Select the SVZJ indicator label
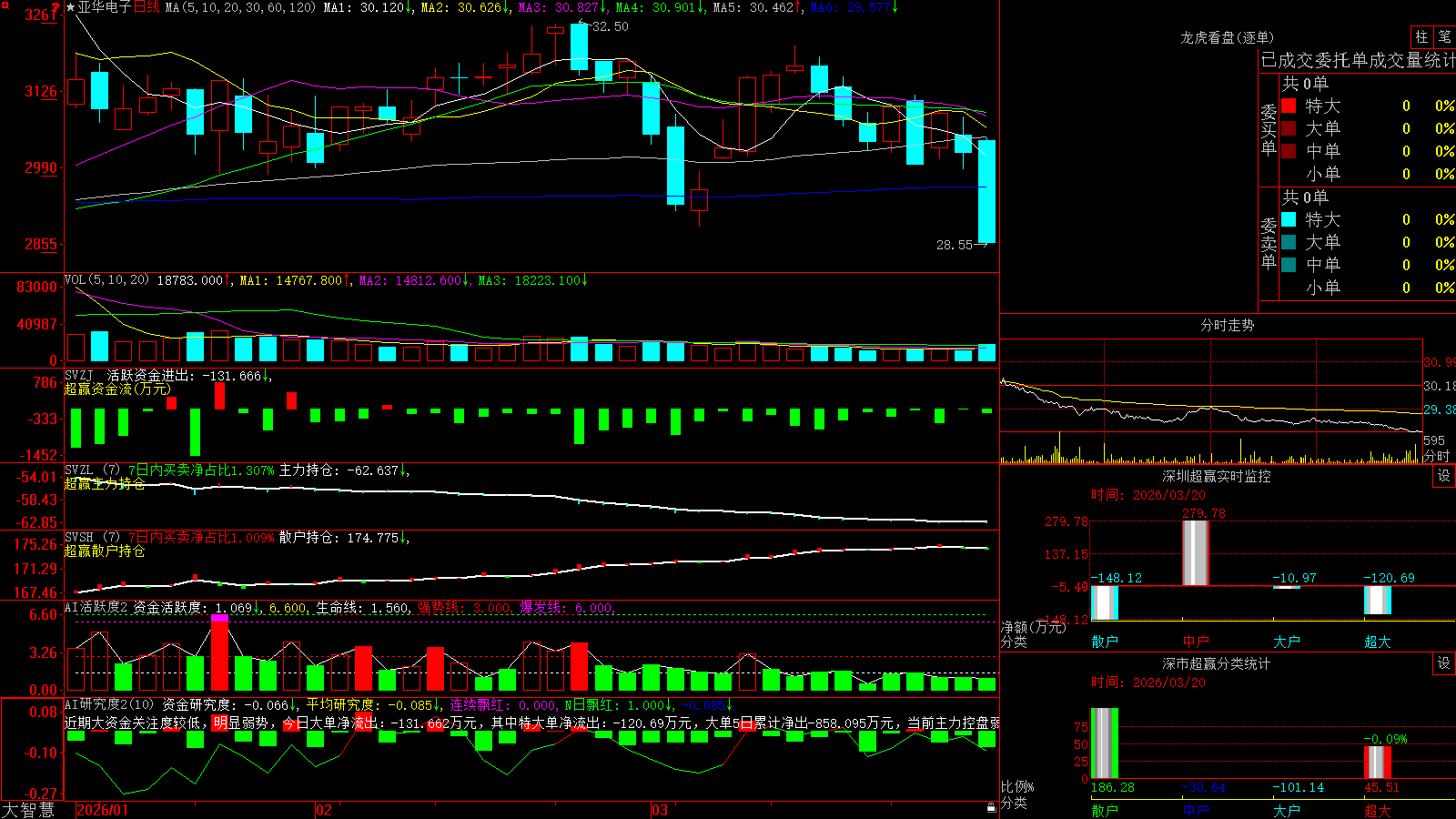The image size is (1456, 819). coord(79,375)
